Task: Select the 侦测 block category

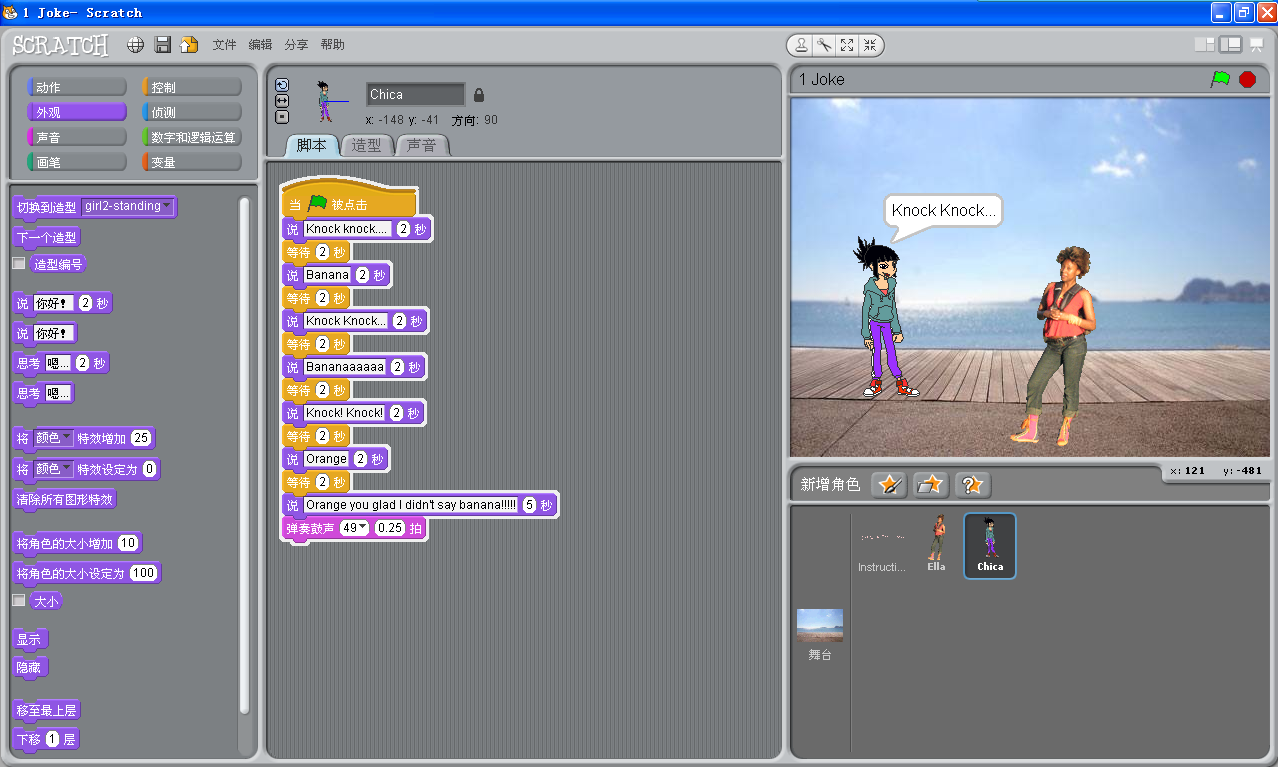Action: pyautogui.click(x=192, y=113)
